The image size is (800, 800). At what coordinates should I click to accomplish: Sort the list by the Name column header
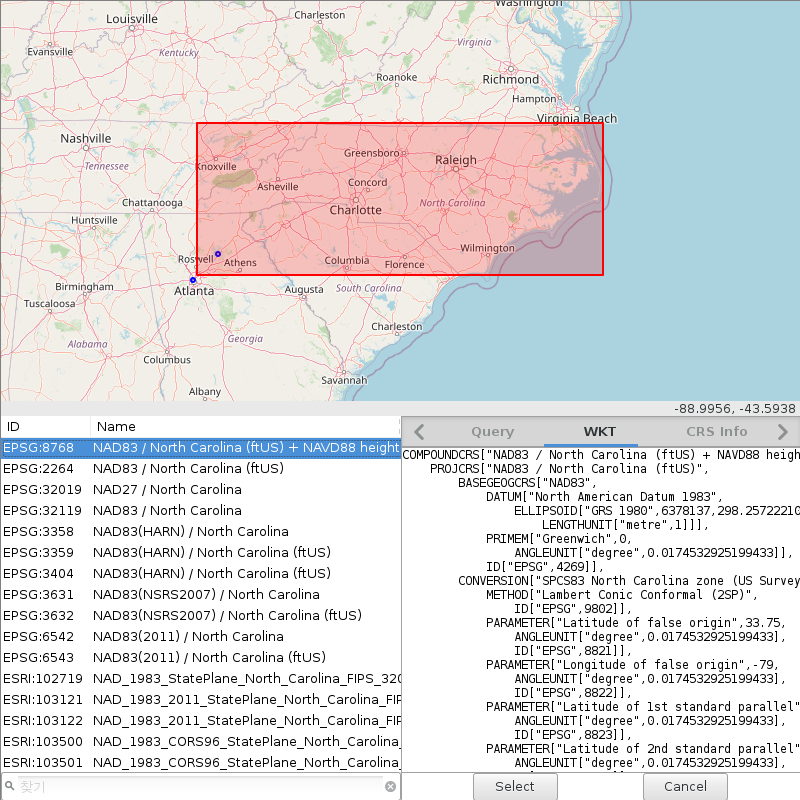[245, 426]
